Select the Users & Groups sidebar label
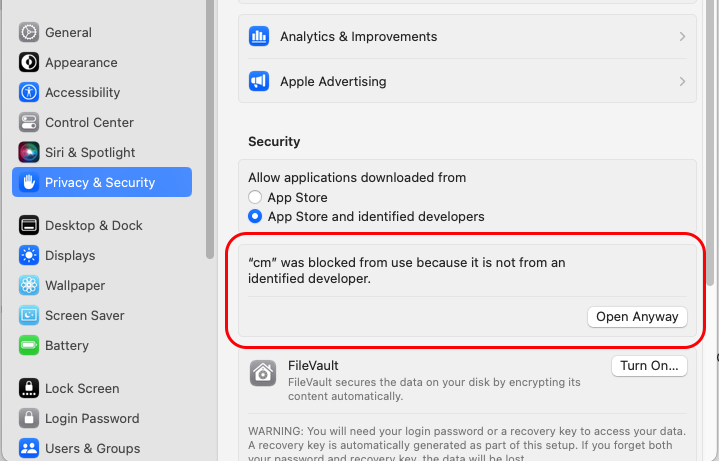 (93, 448)
